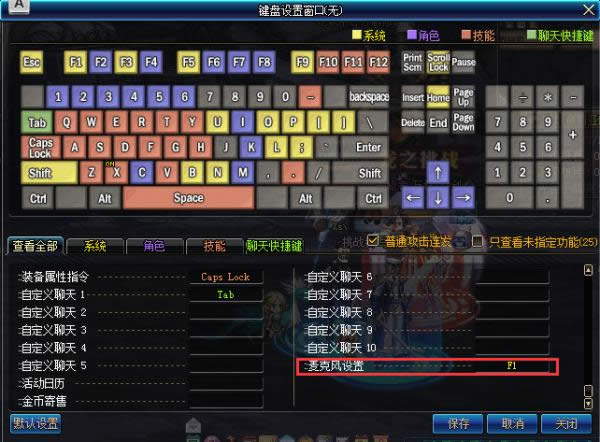Click the Space bar key
Image resolution: width=600 pixels, height=442 pixels.
coord(188,198)
